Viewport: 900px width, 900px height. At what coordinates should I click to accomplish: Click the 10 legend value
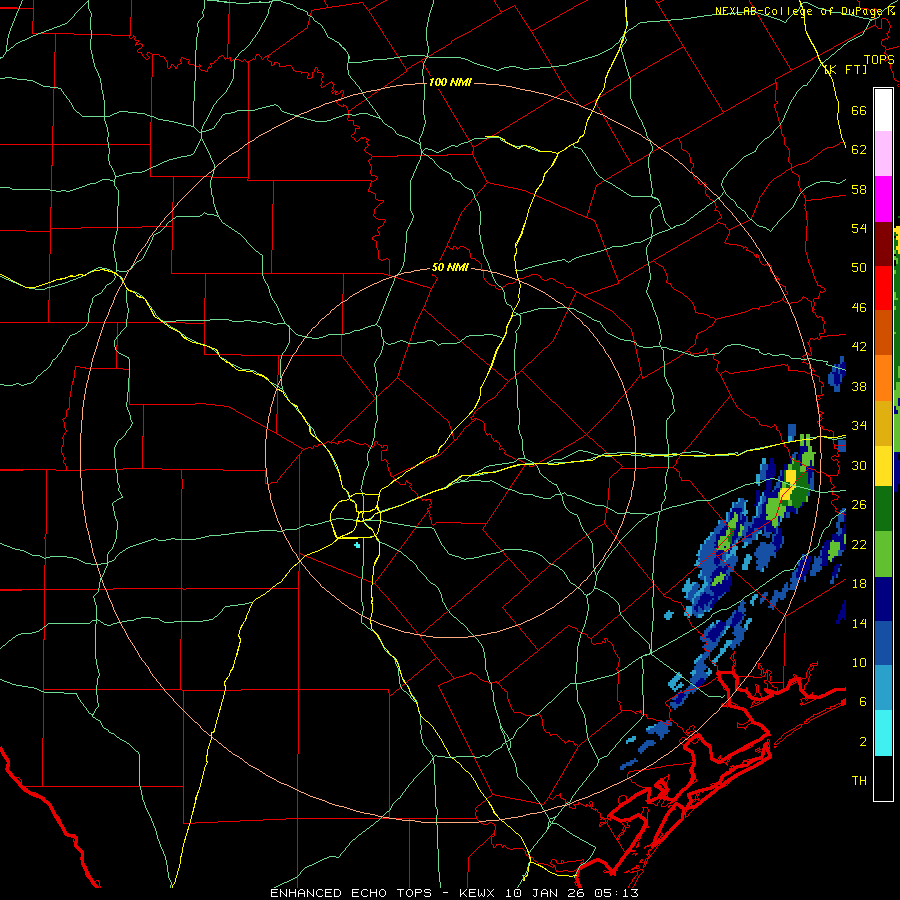point(859,662)
